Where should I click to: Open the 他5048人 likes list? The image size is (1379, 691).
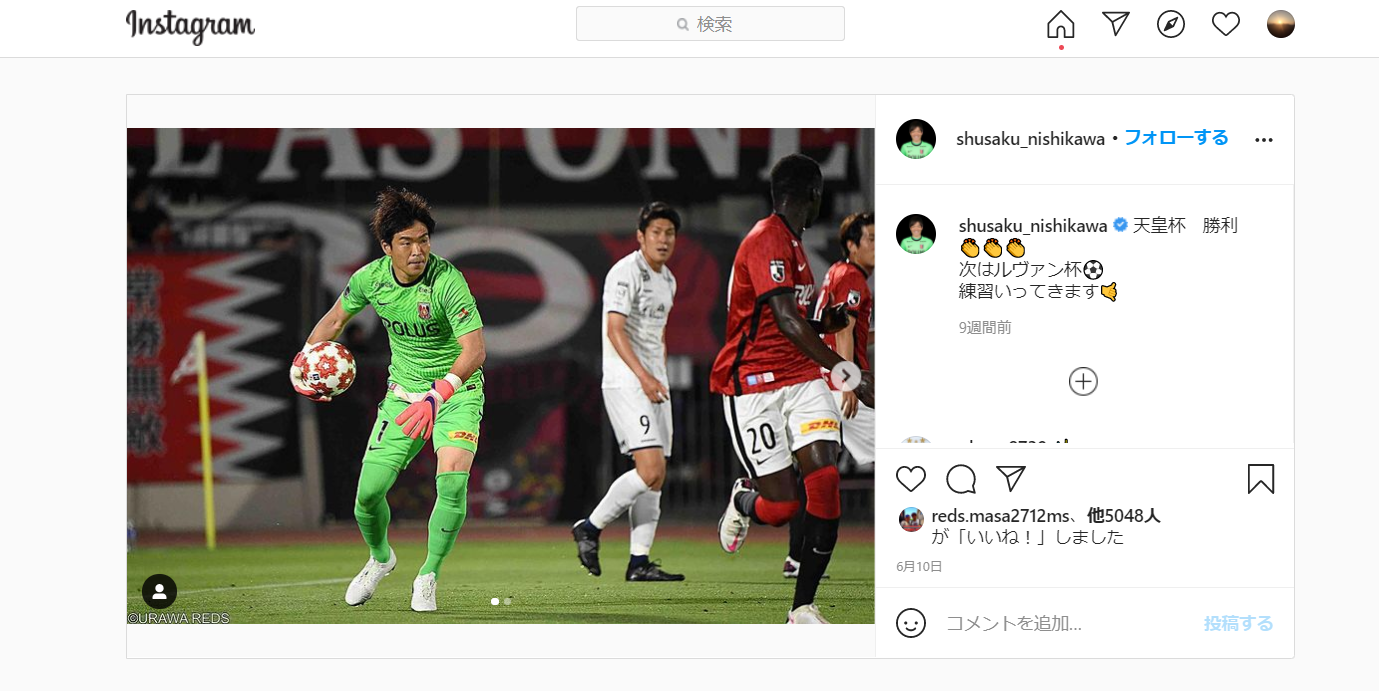click(x=1124, y=516)
